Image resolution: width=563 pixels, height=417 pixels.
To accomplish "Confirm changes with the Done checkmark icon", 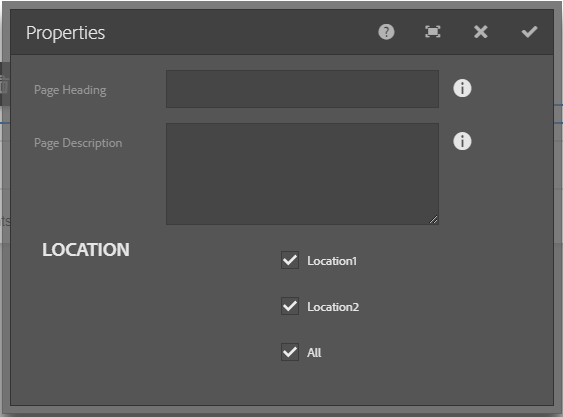I will pos(529,32).
